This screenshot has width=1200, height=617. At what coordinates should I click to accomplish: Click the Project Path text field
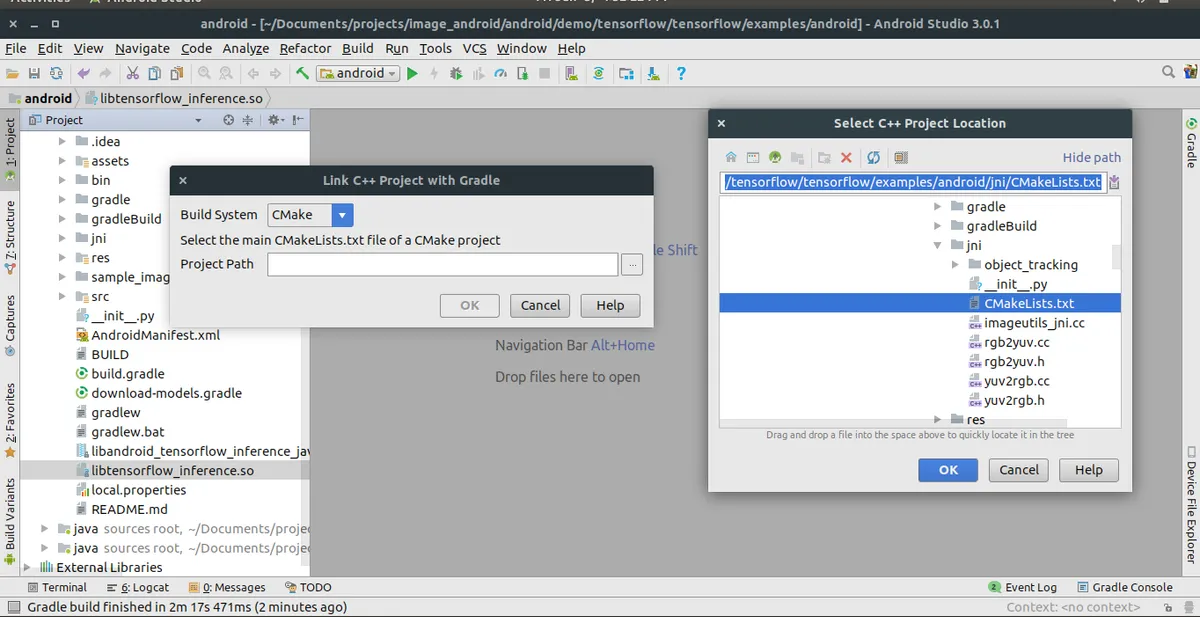coord(442,264)
